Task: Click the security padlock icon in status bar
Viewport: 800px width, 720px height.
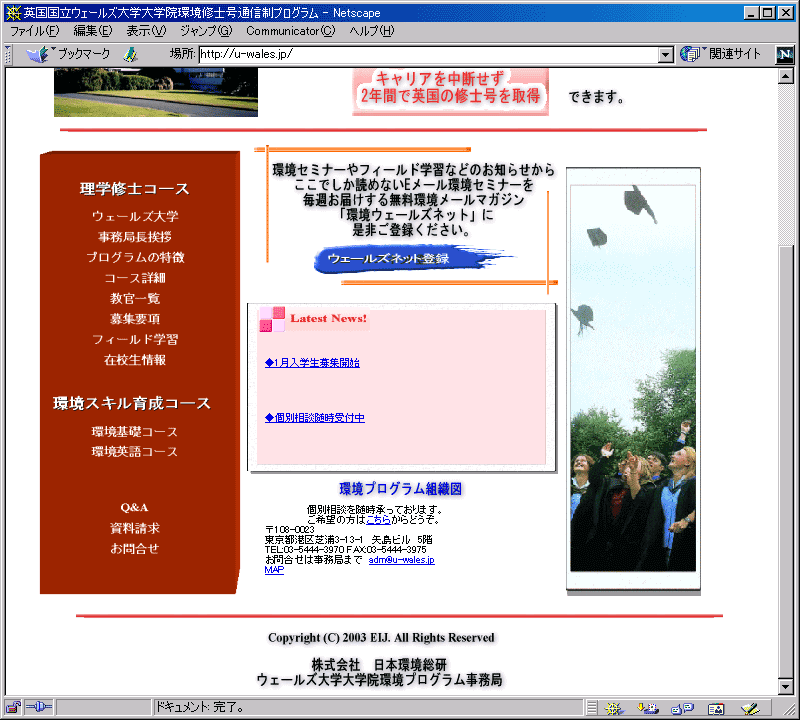Action: (13, 707)
